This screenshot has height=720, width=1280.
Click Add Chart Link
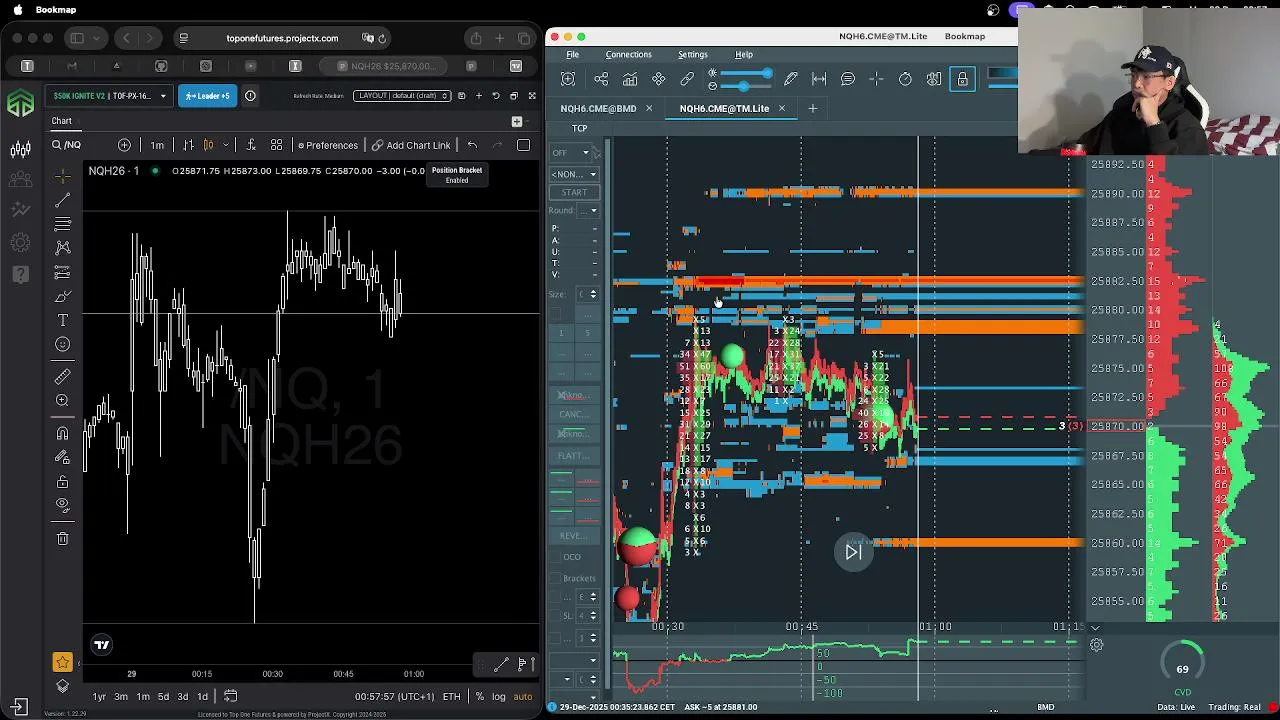point(411,145)
